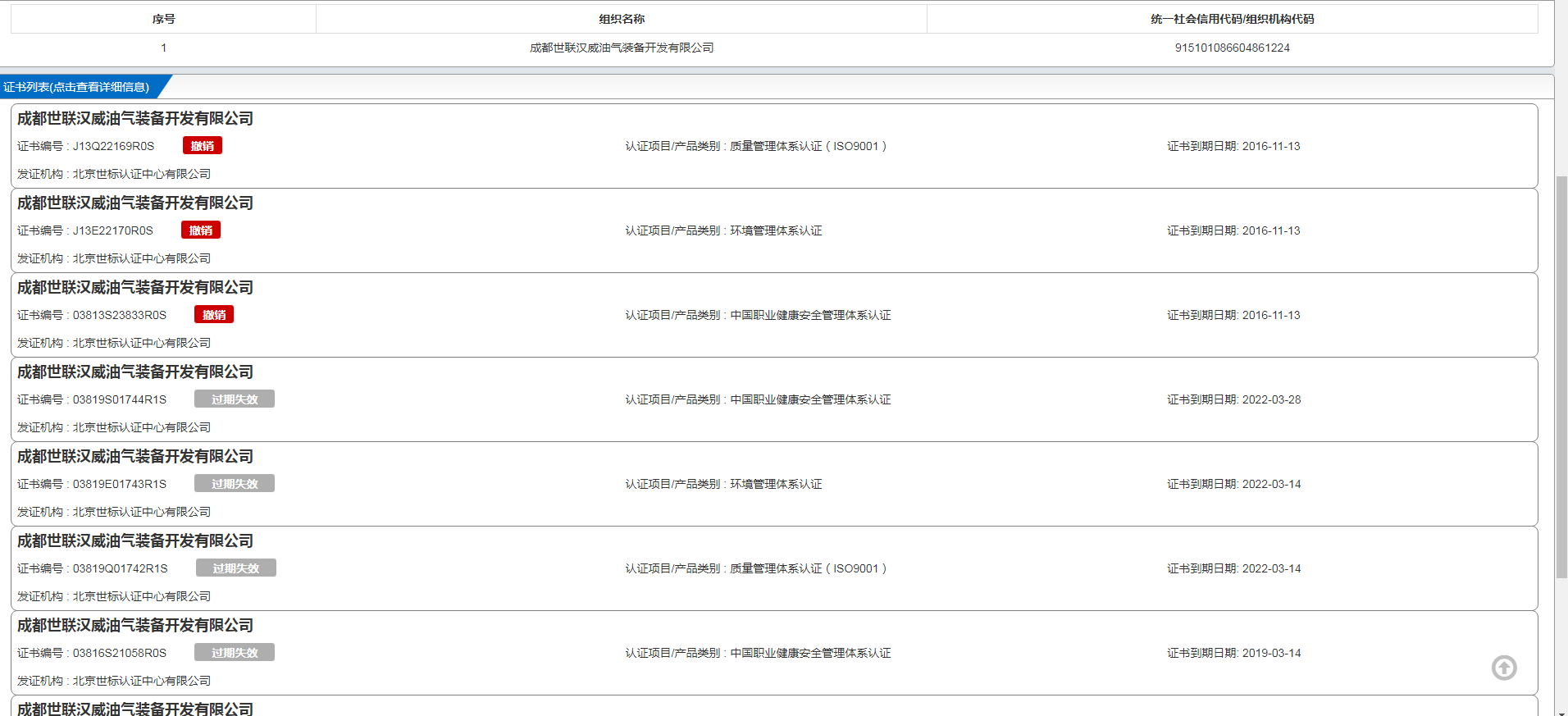Image resolution: width=1568 pixels, height=716 pixels.
Task: Click 中国职业健康安全管理体系认证 in 03813S23833R0S card
Action: click(810, 315)
